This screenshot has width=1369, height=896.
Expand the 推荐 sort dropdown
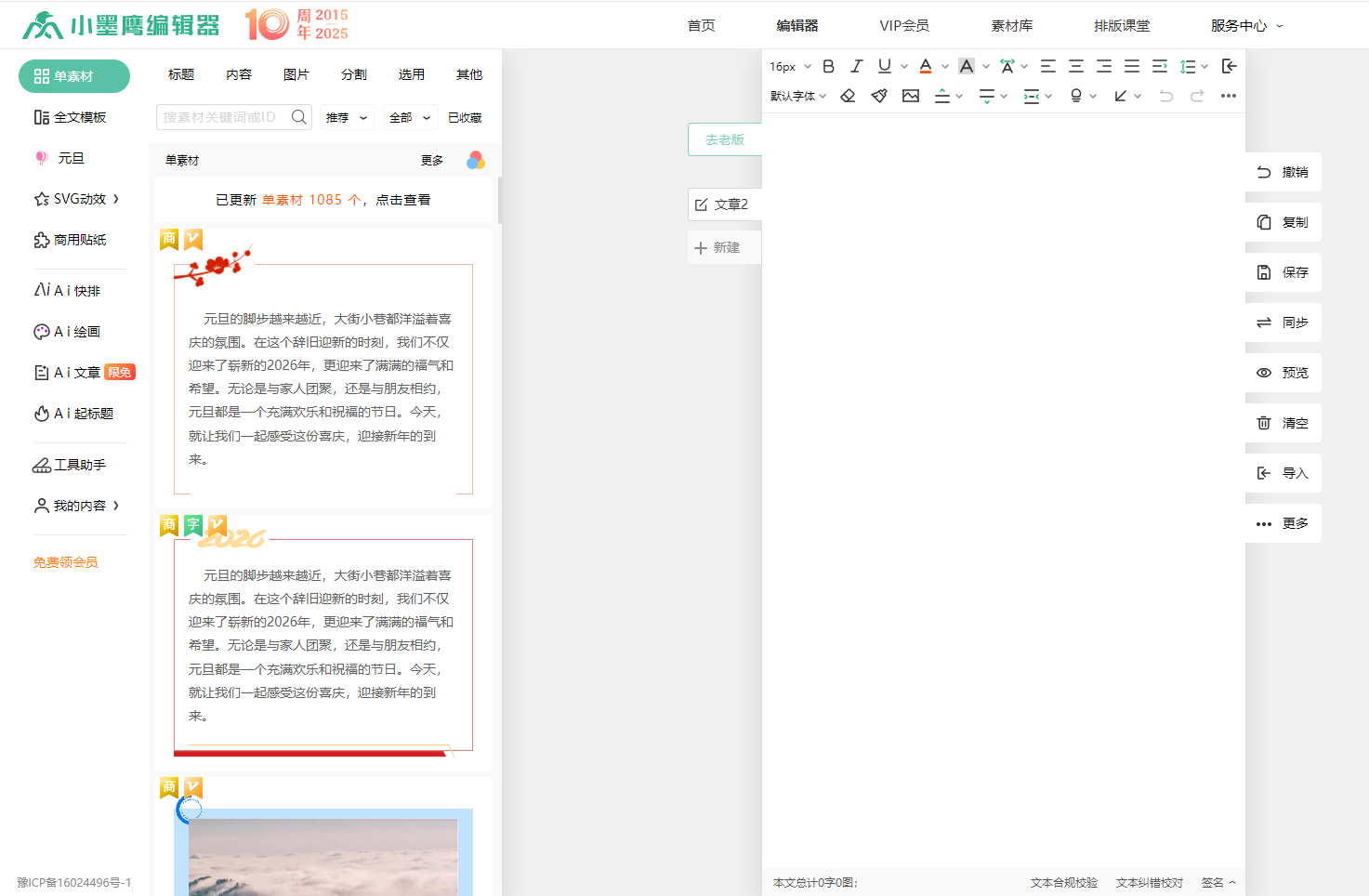click(346, 118)
